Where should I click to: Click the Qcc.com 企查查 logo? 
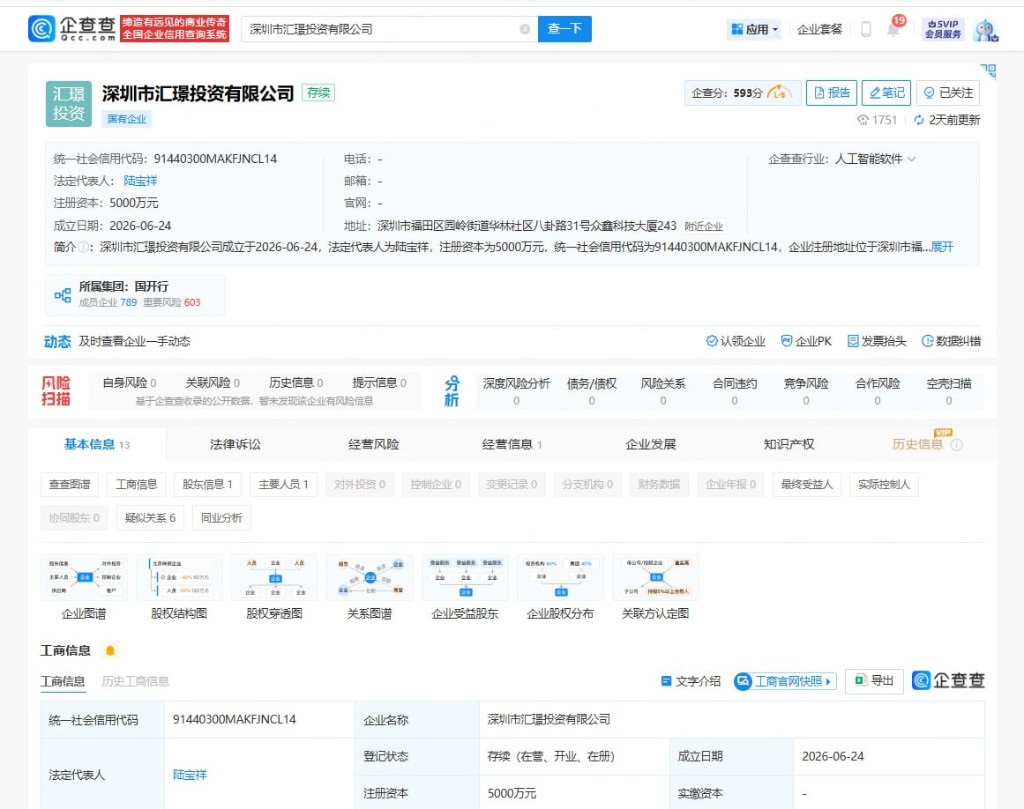[x=72, y=29]
